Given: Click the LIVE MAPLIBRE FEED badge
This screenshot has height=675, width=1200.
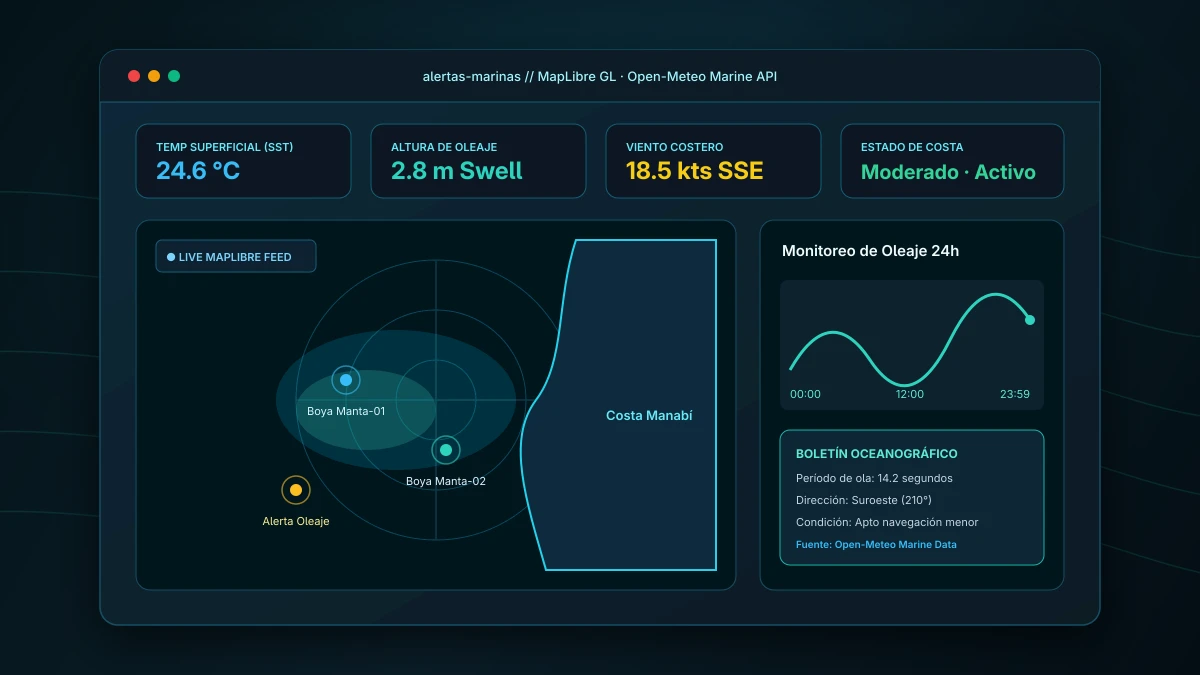Looking at the screenshot, I should 236,256.
